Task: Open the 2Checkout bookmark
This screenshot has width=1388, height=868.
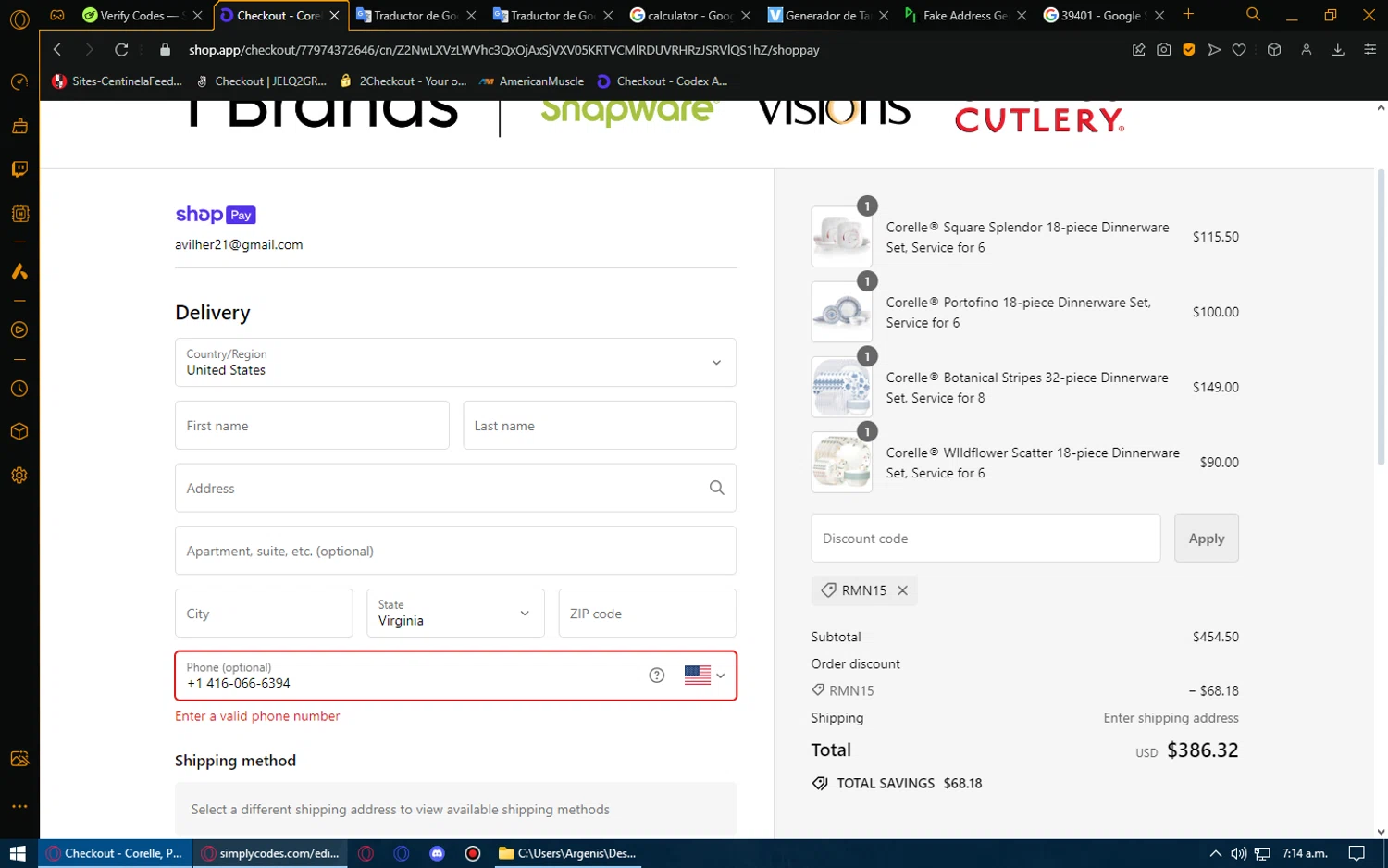Action: click(403, 81)
